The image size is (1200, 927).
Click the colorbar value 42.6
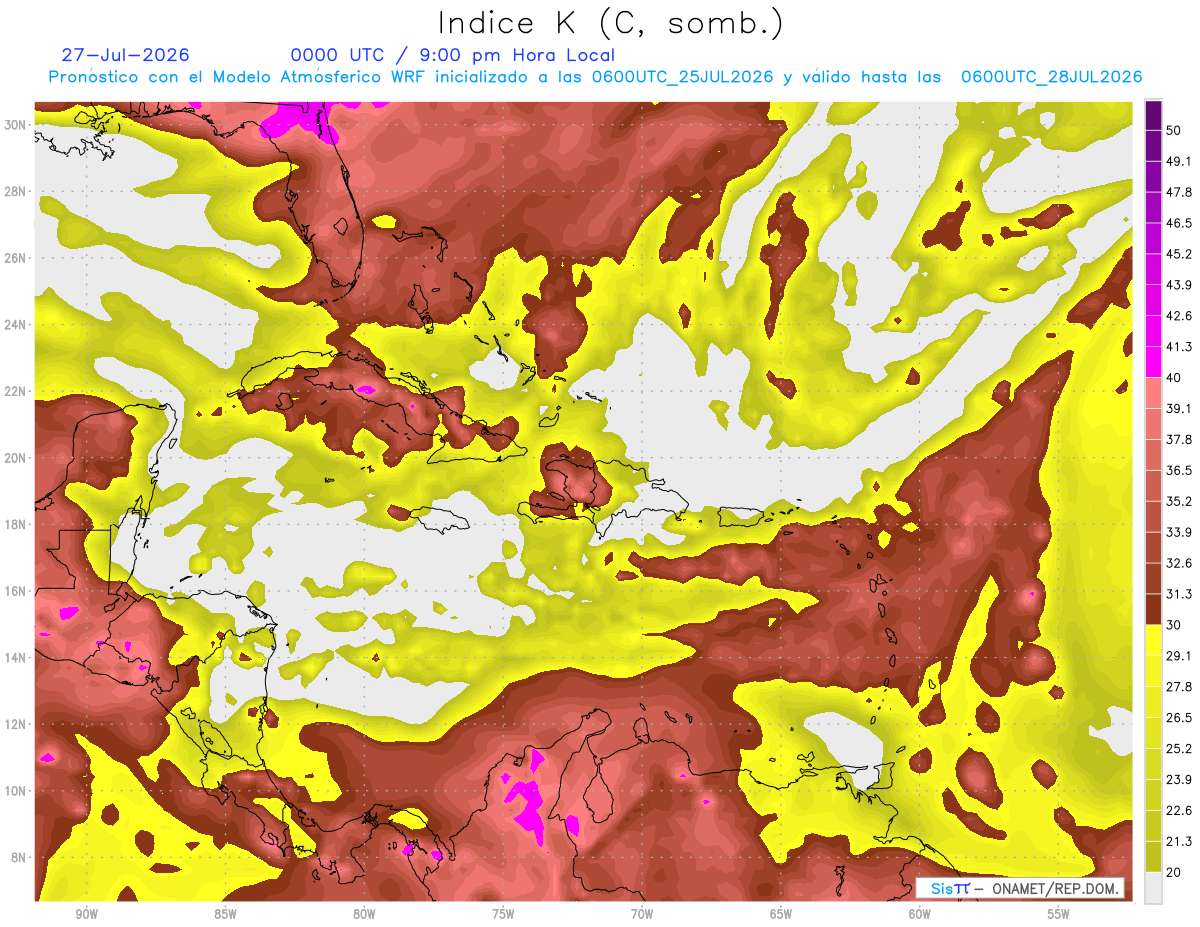[1179, 316]
